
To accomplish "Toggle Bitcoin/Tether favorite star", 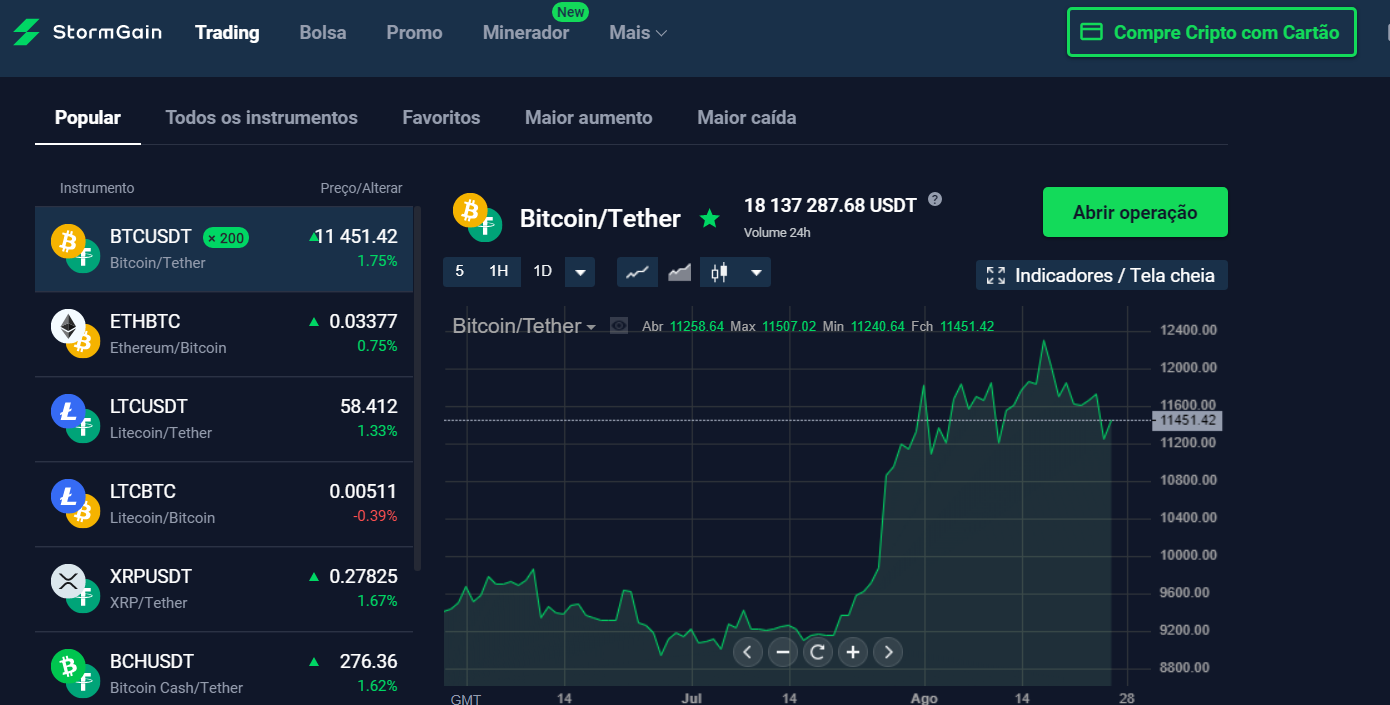I will coord(709,218).
